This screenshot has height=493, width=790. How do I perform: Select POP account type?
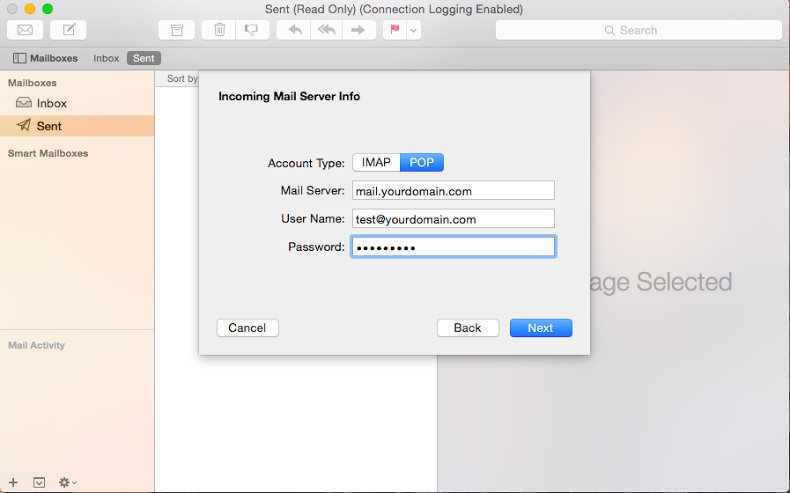pos(421,163)
